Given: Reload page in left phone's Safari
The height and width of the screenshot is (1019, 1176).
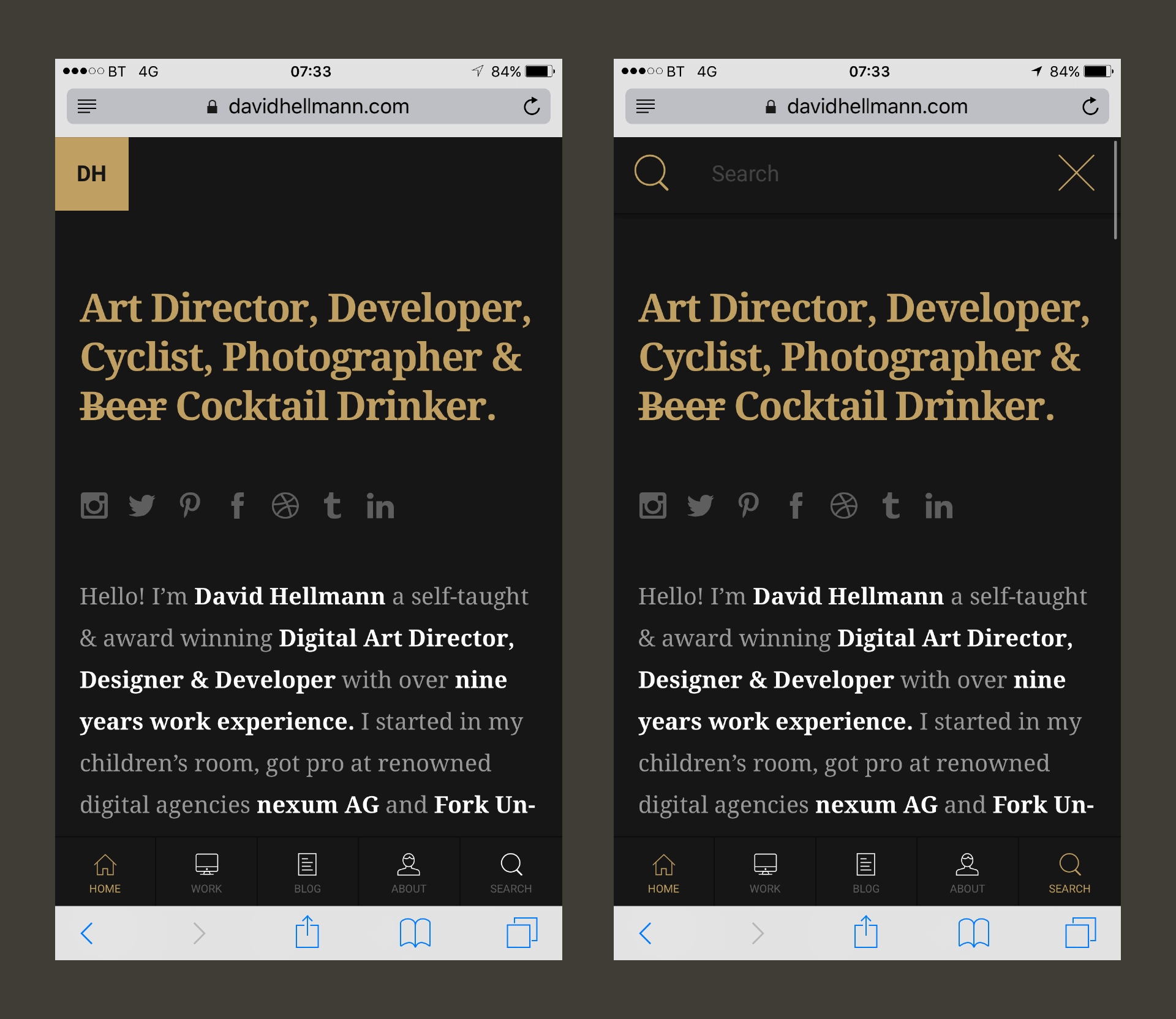Looking at the screenshot, I should coord(532,107).
